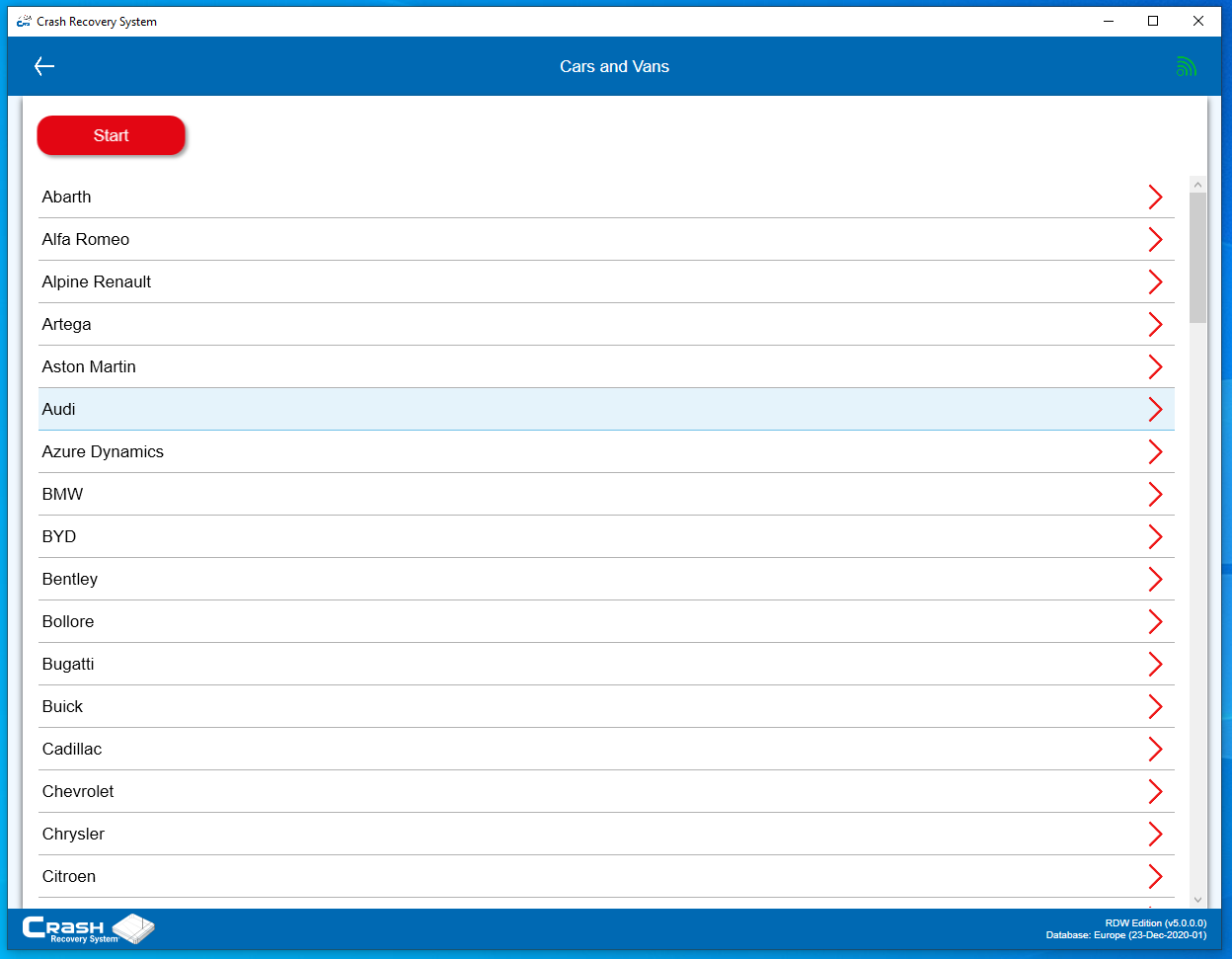The width and height of the screenshot is (1232, 959).
Task: Select the highlighted Audi brand name
Action: click(x=59, y=409)
